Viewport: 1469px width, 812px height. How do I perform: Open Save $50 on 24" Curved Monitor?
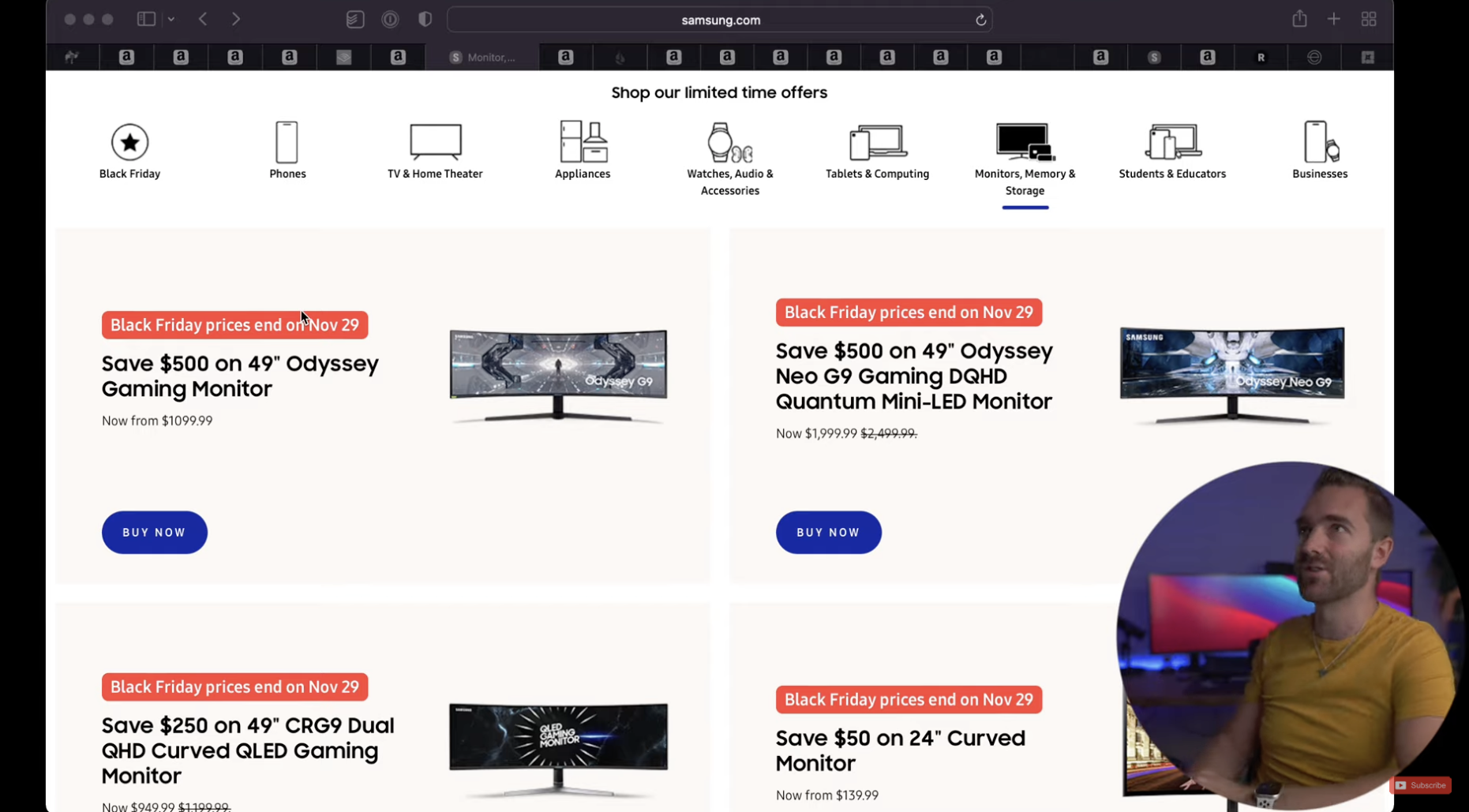point(901,750)
